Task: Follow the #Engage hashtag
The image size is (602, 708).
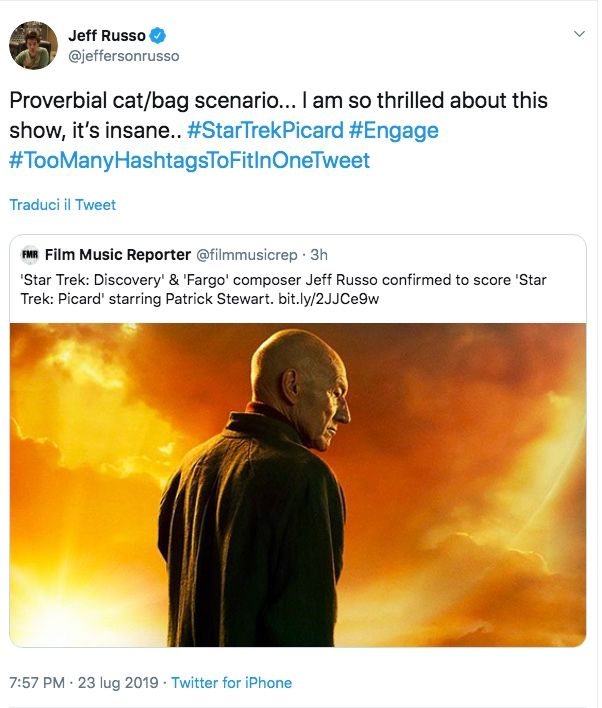Action: [393, 131]
